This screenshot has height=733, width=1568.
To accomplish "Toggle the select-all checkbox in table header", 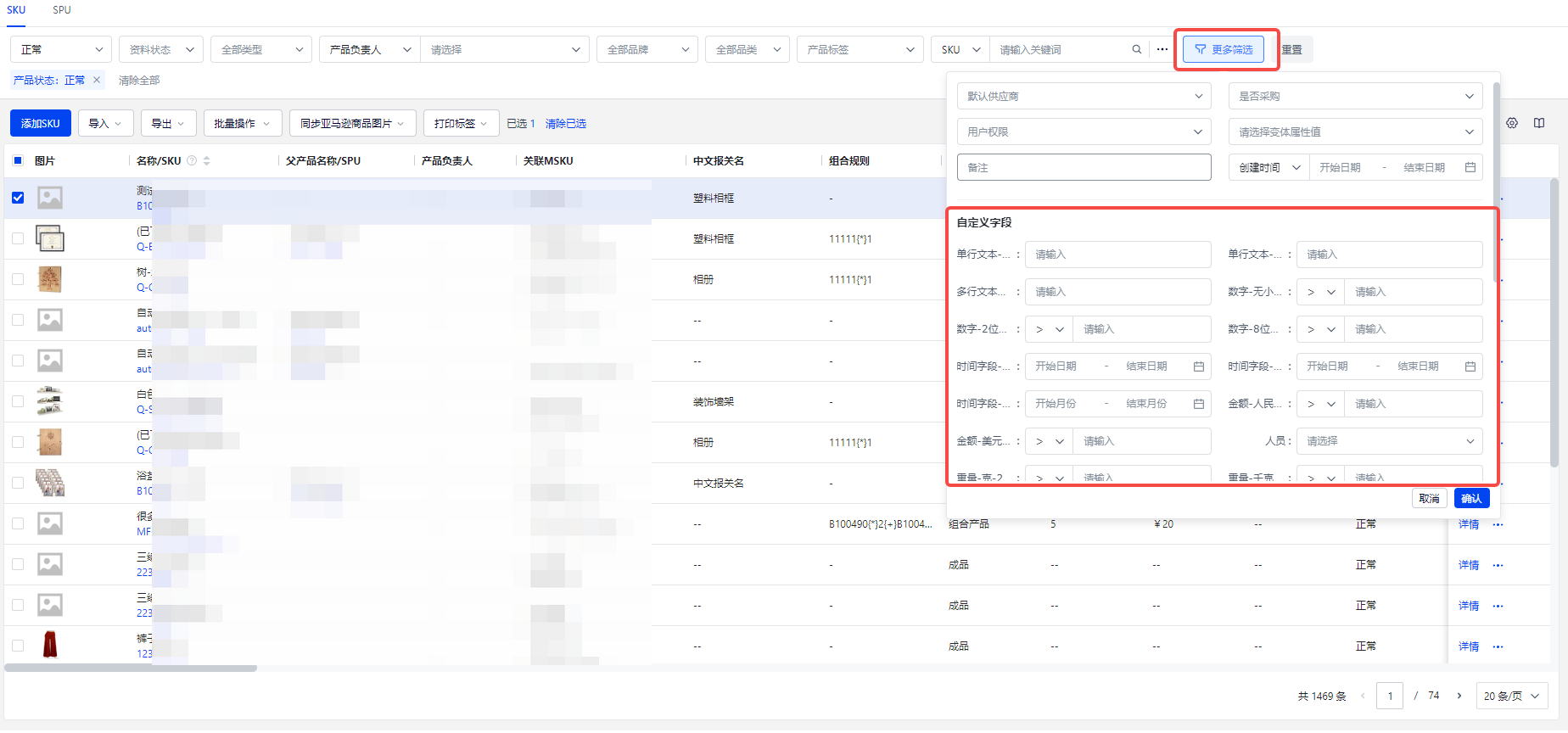I will (x=18, y=160).
